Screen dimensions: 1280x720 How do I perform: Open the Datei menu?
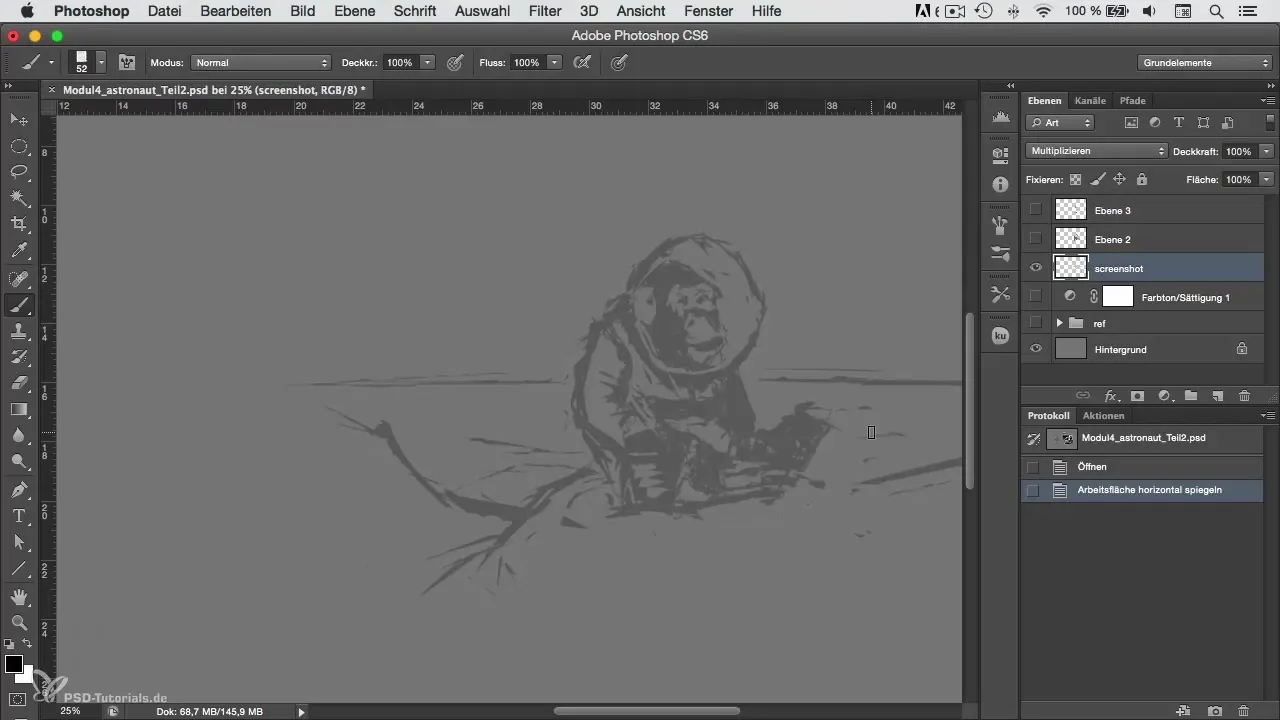pyautogui.click(x=166, y=11)
